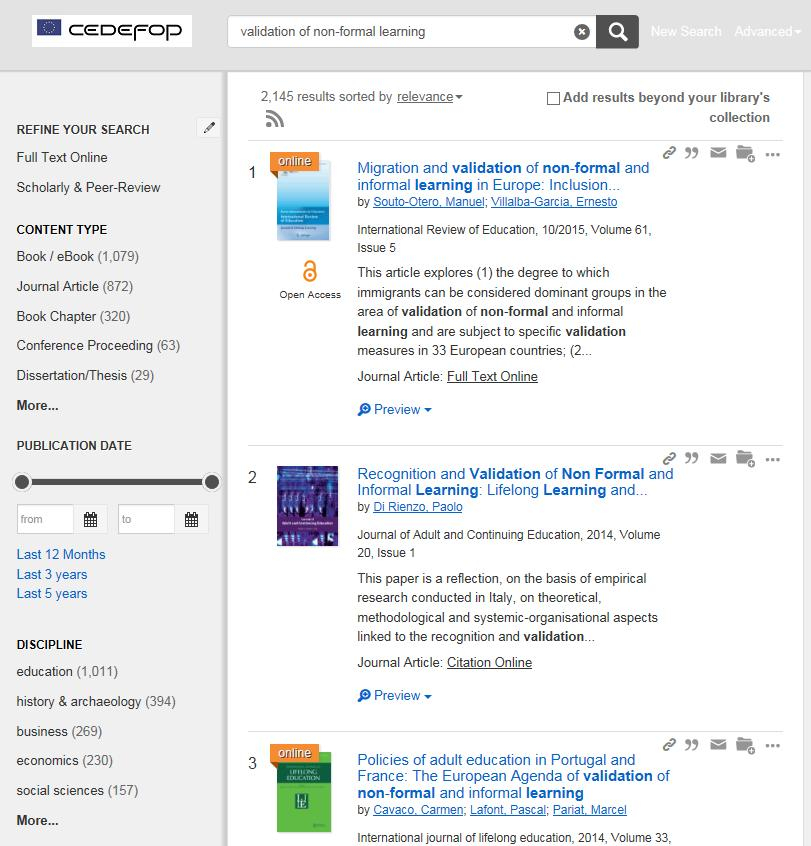Open the Advanced search menu
The height and width of the screenshot is (846, 811).
(x=764, y=31)
